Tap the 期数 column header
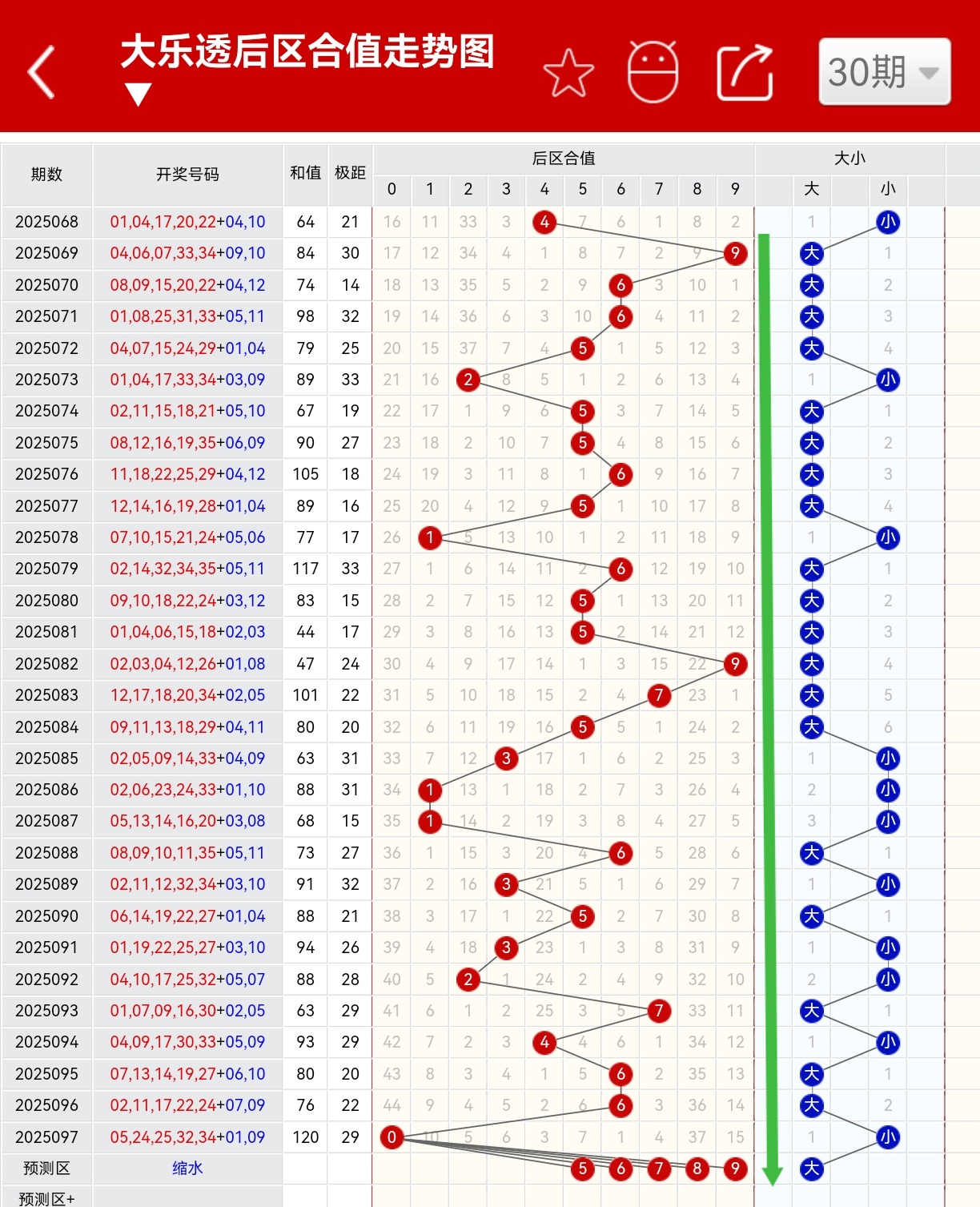 tap(46, 175)
